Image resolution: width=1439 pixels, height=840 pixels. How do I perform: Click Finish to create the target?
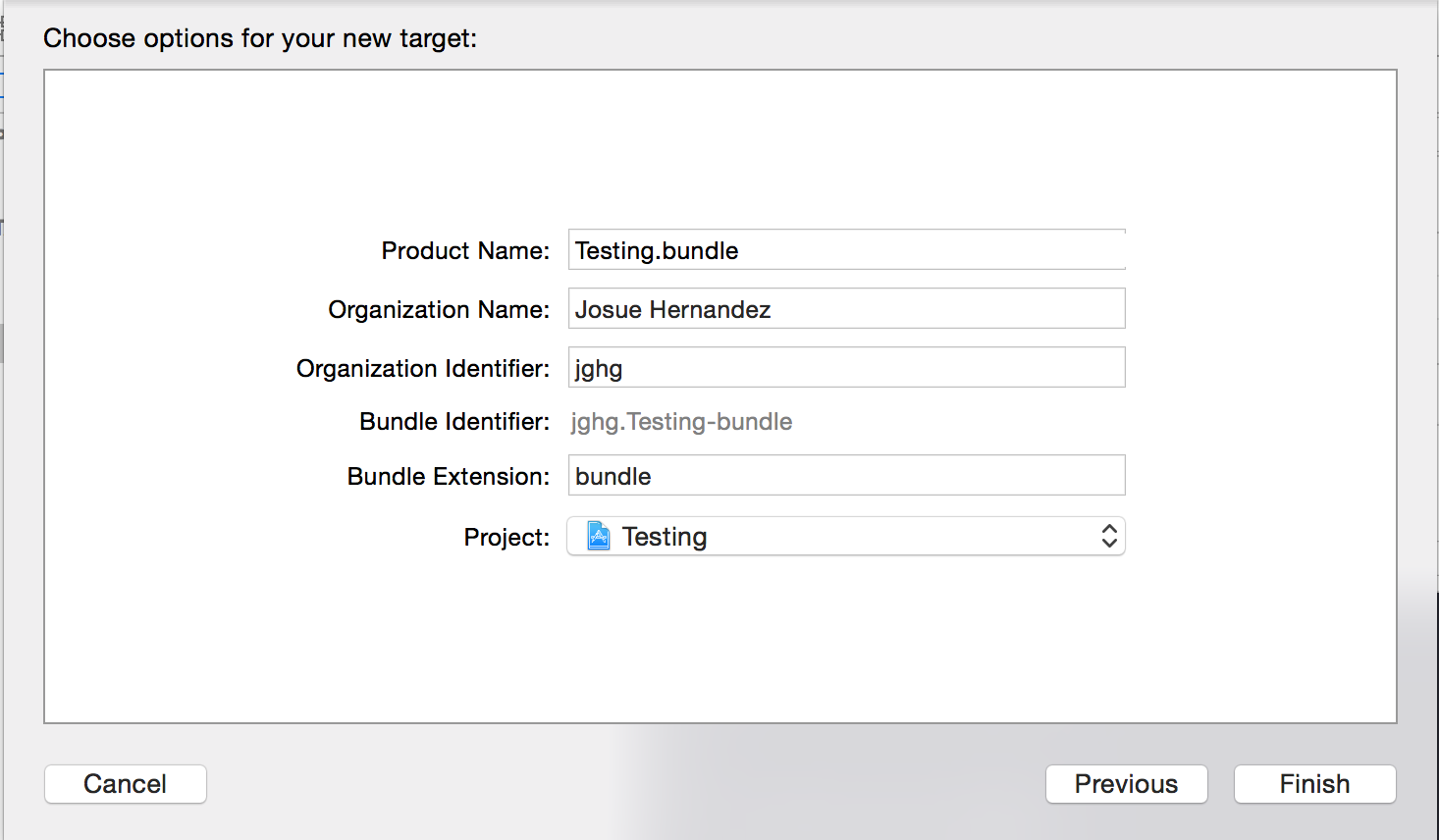click(1315, 784)
